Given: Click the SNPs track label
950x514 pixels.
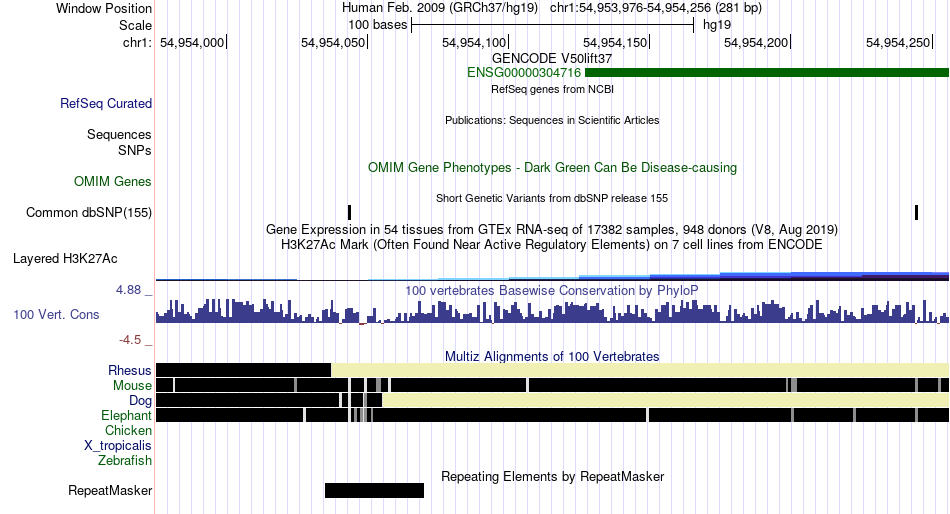Looking at the screenshot, I should pyautogui.click(x=135, y=150).
